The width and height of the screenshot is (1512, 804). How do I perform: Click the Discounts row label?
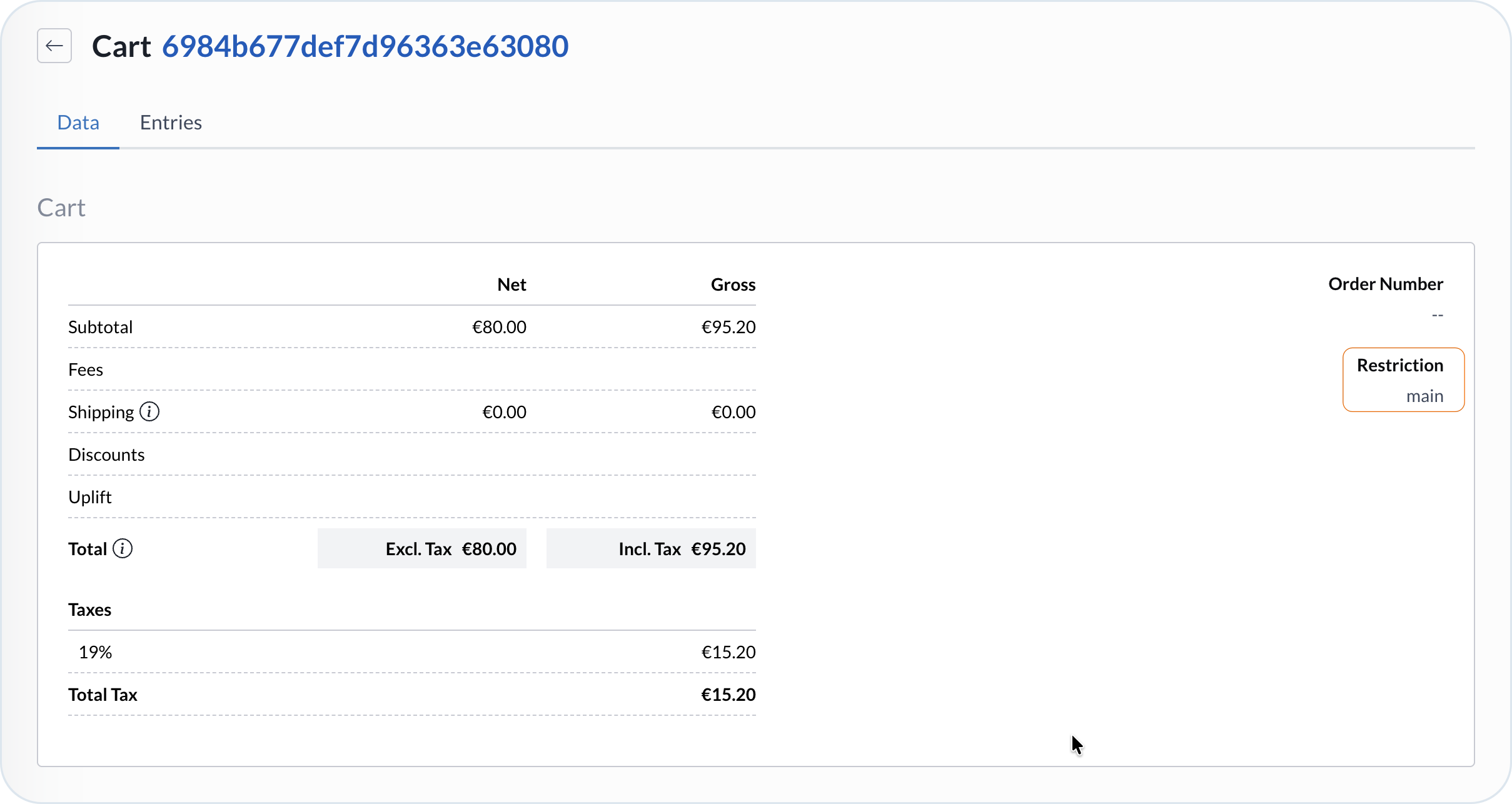[x=106, y=455]
